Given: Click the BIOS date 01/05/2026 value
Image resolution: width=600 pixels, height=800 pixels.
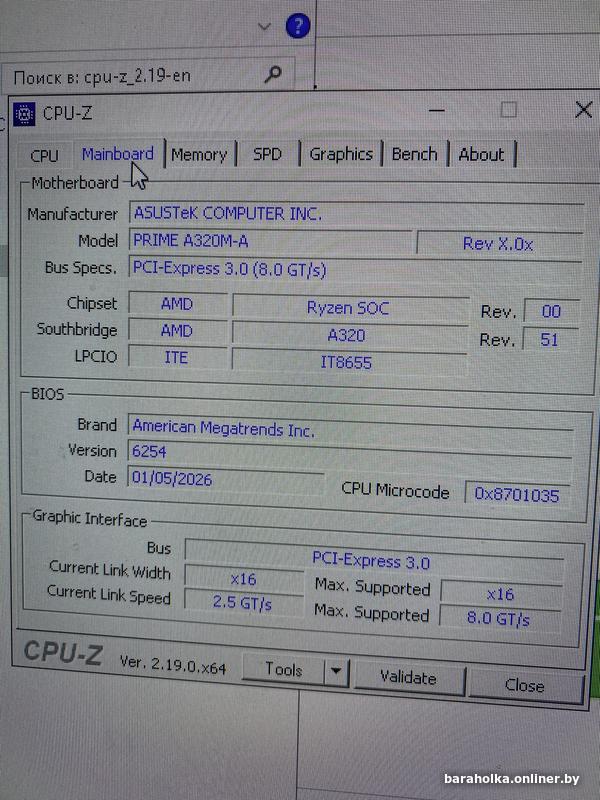Looking at the screenshot, I should pyautogui.click(x=226, y=479).
